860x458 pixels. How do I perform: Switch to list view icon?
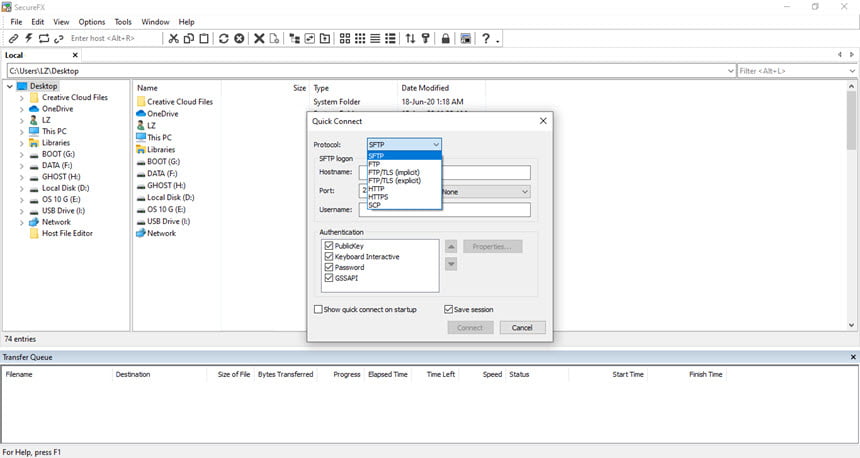(x=375, y=38)
